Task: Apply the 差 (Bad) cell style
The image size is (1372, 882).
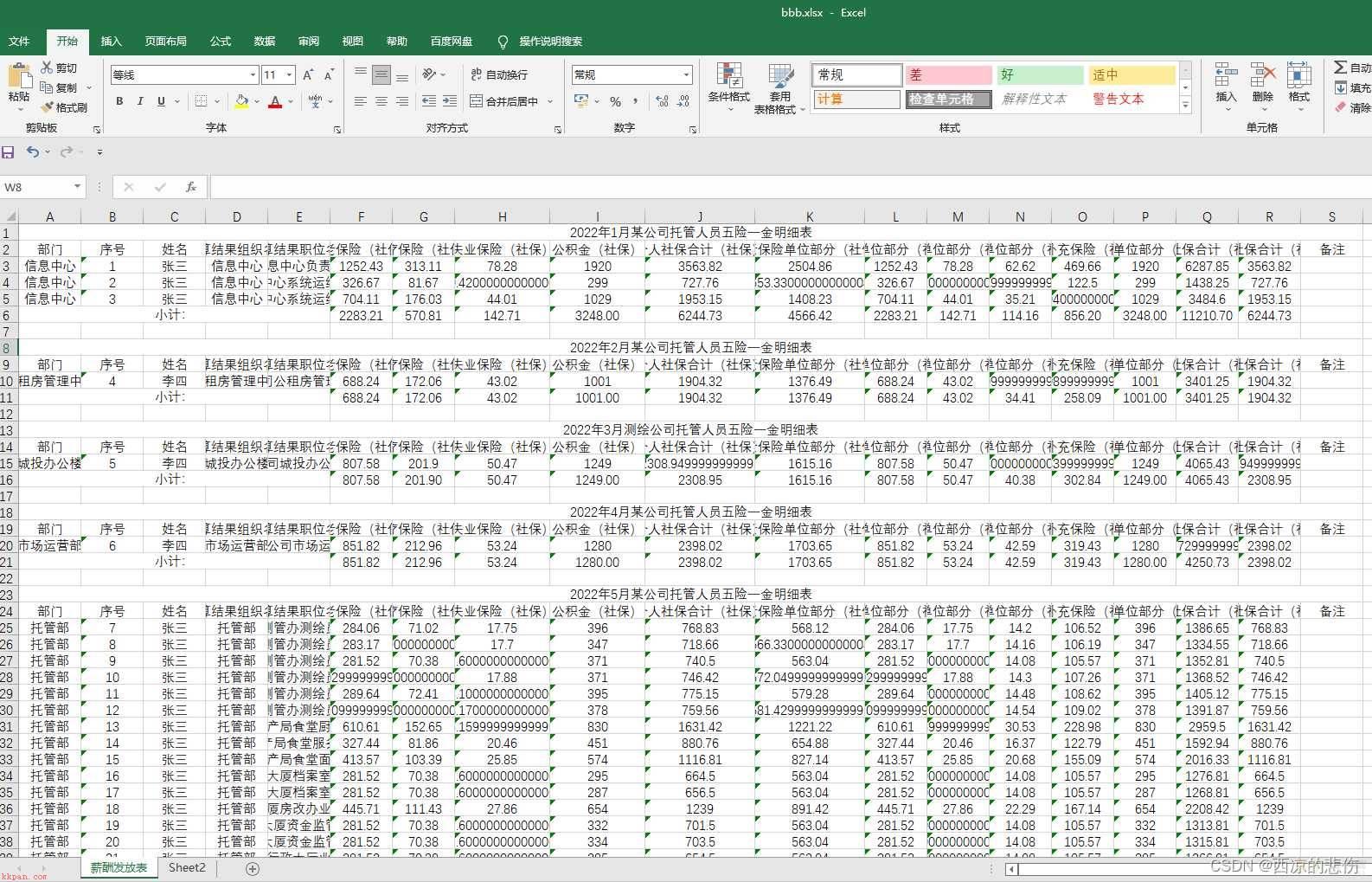Action: coord(949,75)
